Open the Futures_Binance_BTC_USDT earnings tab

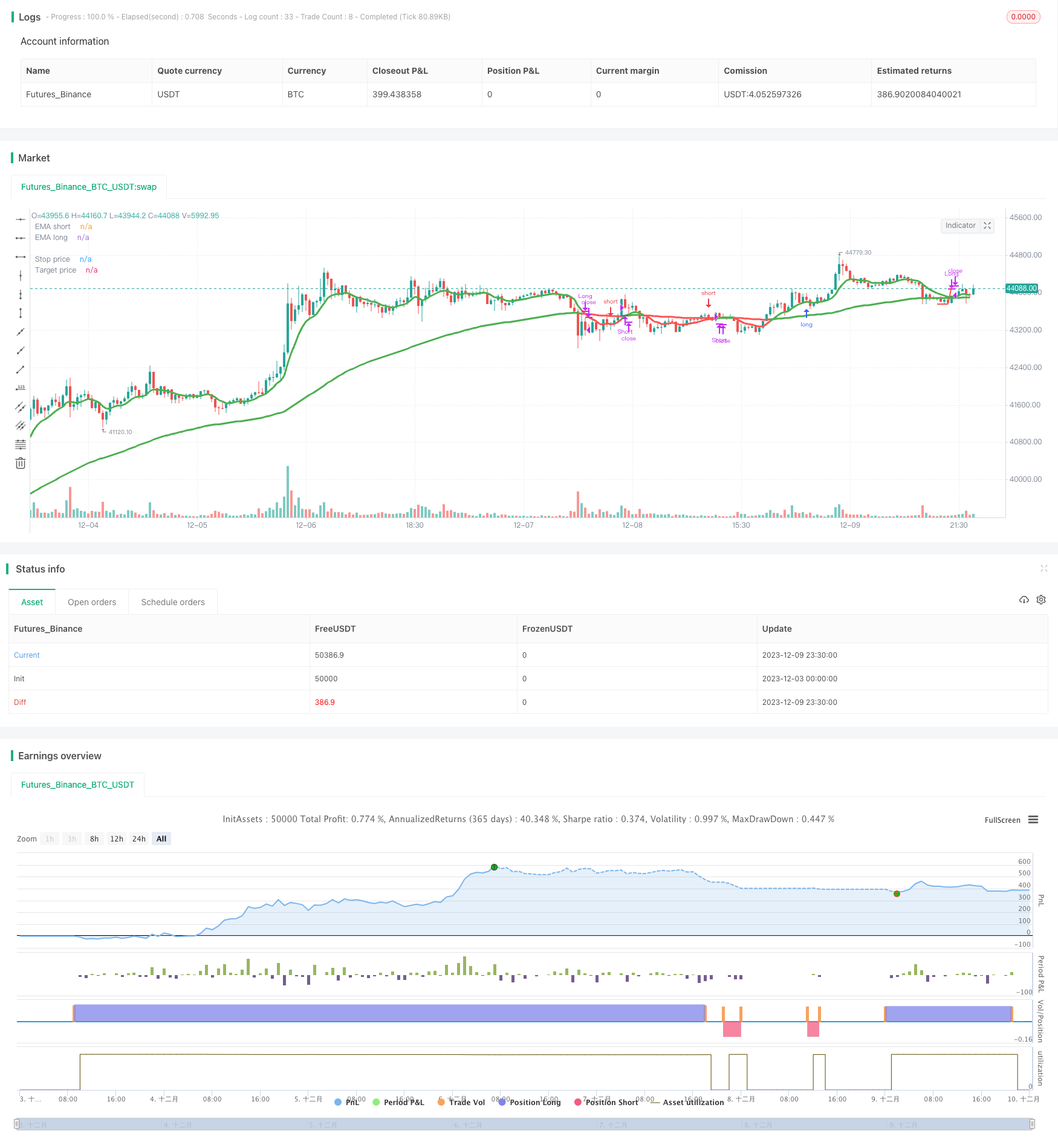tap(77, 785)
